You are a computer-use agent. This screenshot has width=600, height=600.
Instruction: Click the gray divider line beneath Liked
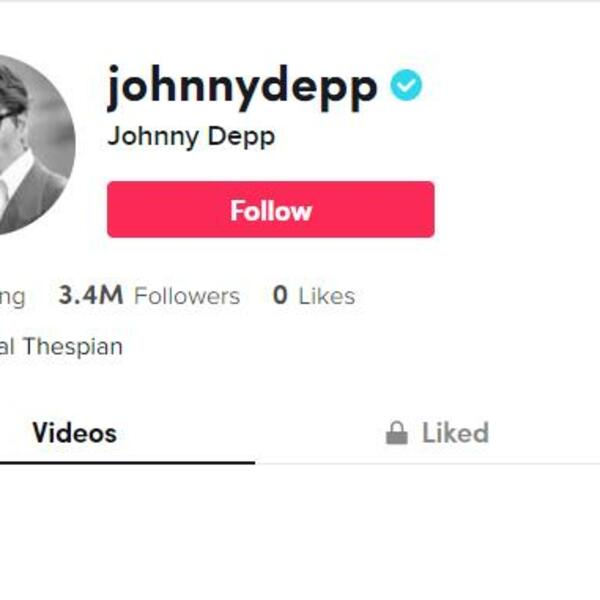click(x=427, y=463)
